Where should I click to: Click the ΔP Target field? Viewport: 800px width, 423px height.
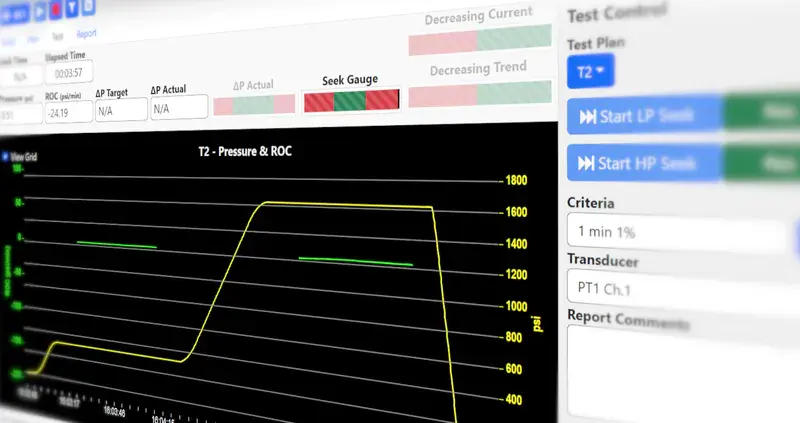[121, 110]
